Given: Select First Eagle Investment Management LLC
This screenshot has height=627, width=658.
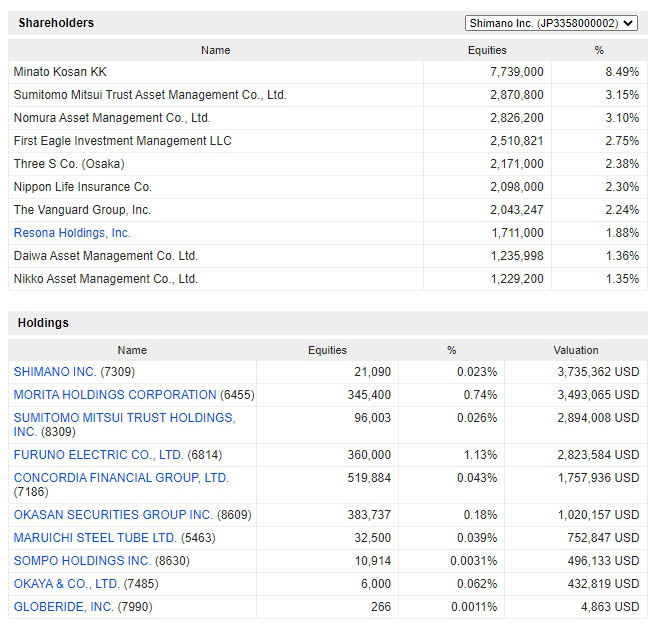Looking at the screenshot, I should [123, 141].
